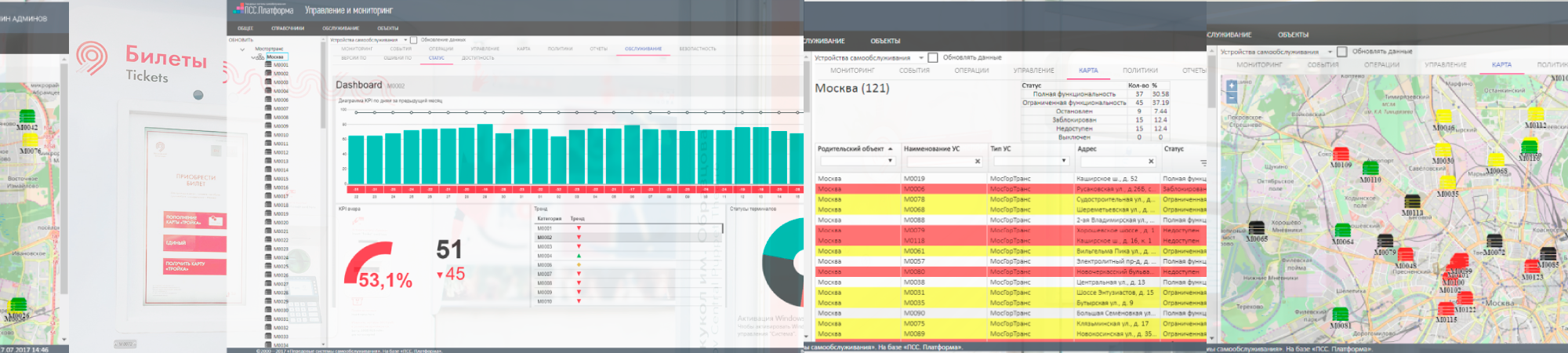Select terminal M0002 icon in the tree
This screenshot has height=353, width=1568.
(268, 74)
